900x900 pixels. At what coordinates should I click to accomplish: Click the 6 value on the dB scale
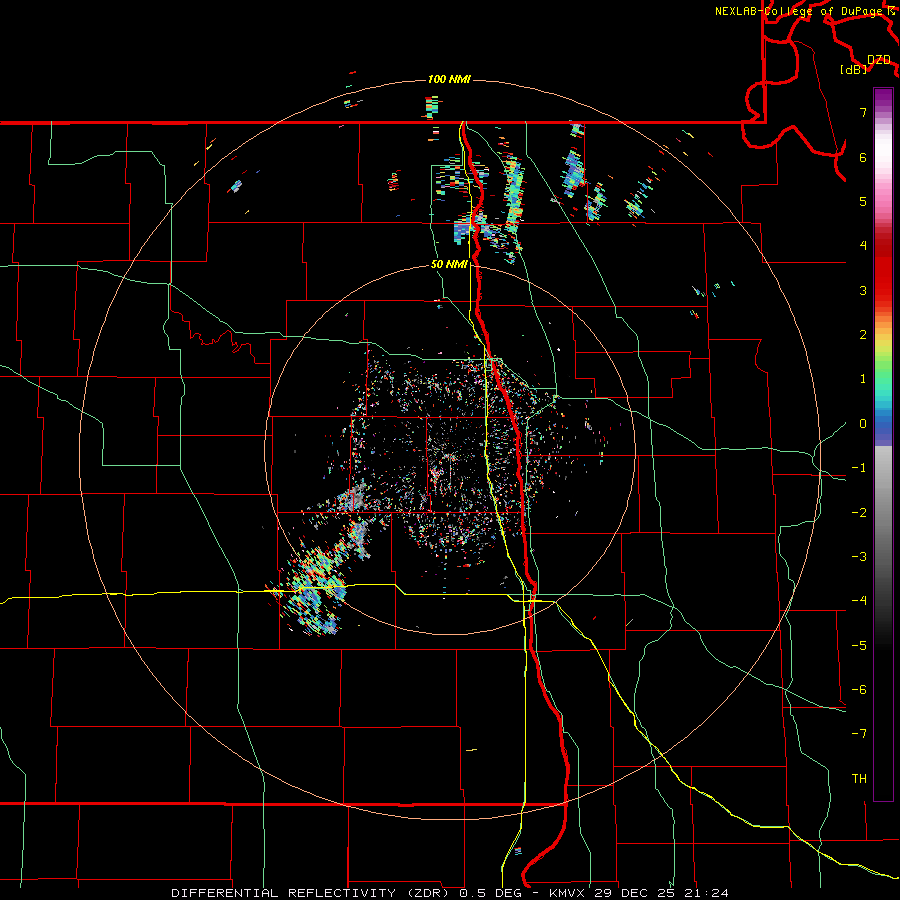tap(863, 157)
